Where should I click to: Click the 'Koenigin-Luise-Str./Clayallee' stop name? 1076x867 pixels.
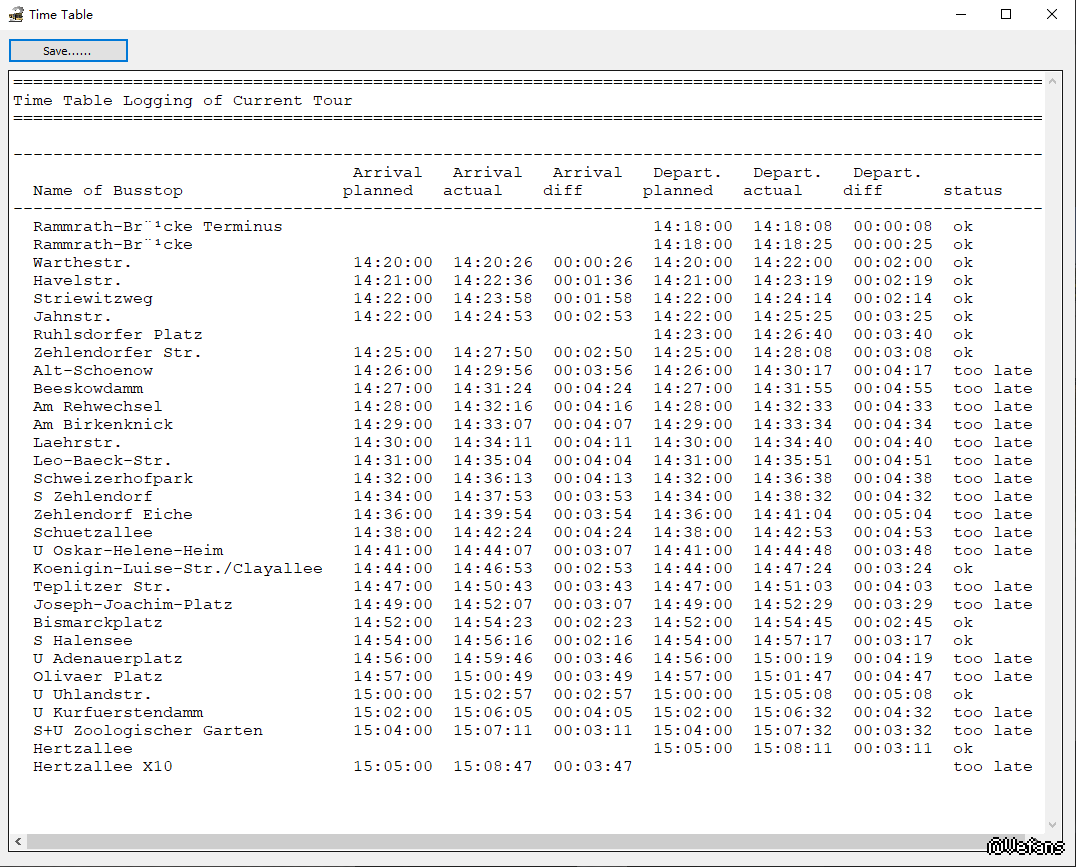click(x=177, y=568)
